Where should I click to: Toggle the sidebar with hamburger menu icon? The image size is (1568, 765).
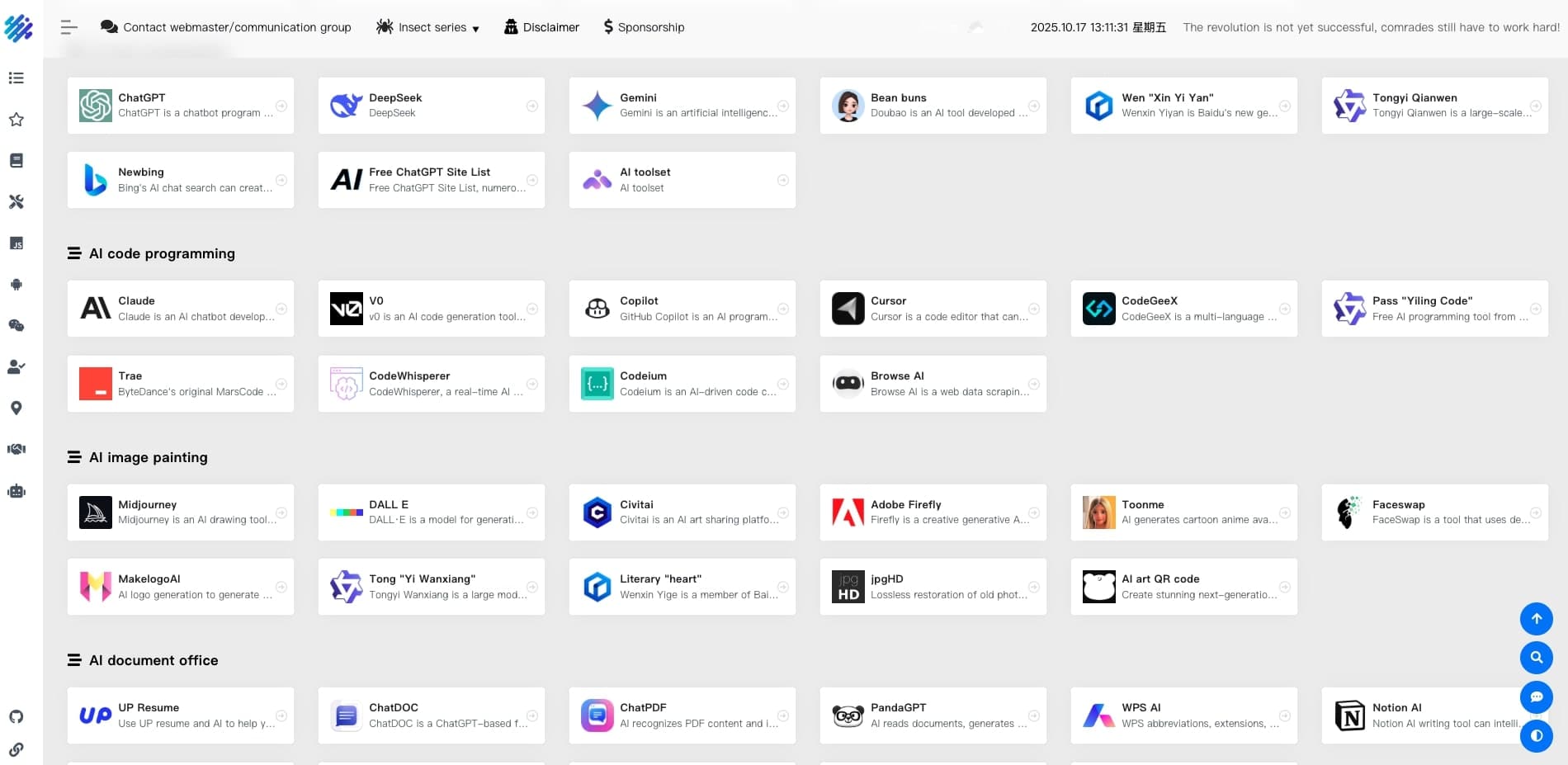point(69,27)
